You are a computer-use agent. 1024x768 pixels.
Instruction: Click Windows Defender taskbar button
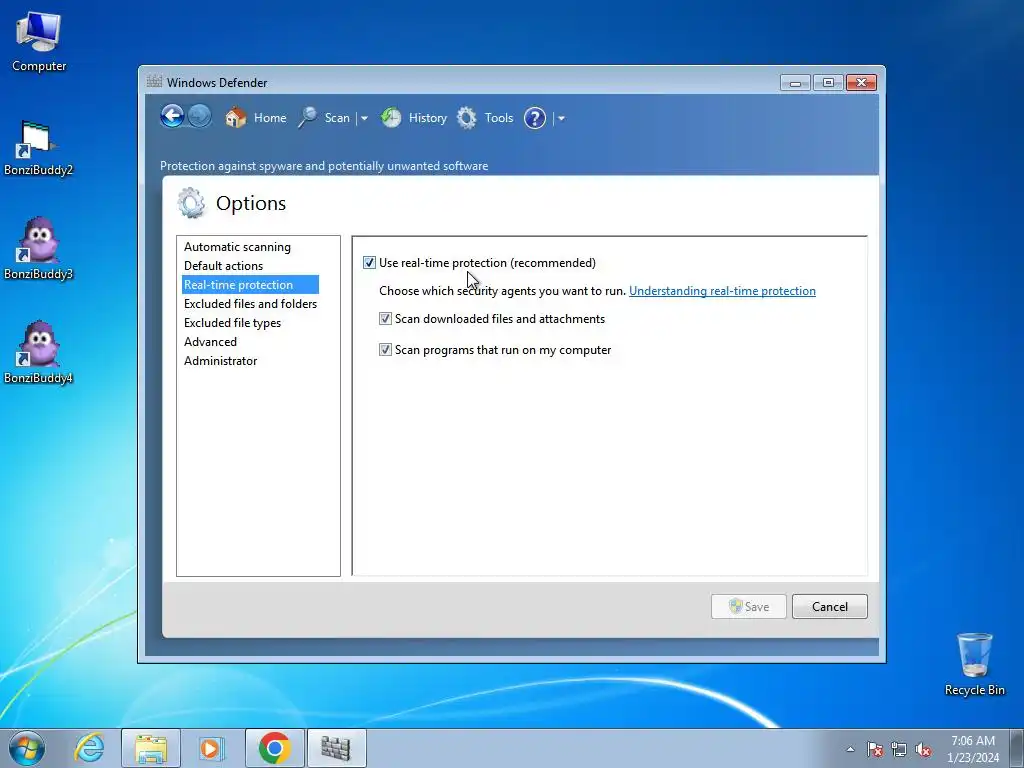336,748
